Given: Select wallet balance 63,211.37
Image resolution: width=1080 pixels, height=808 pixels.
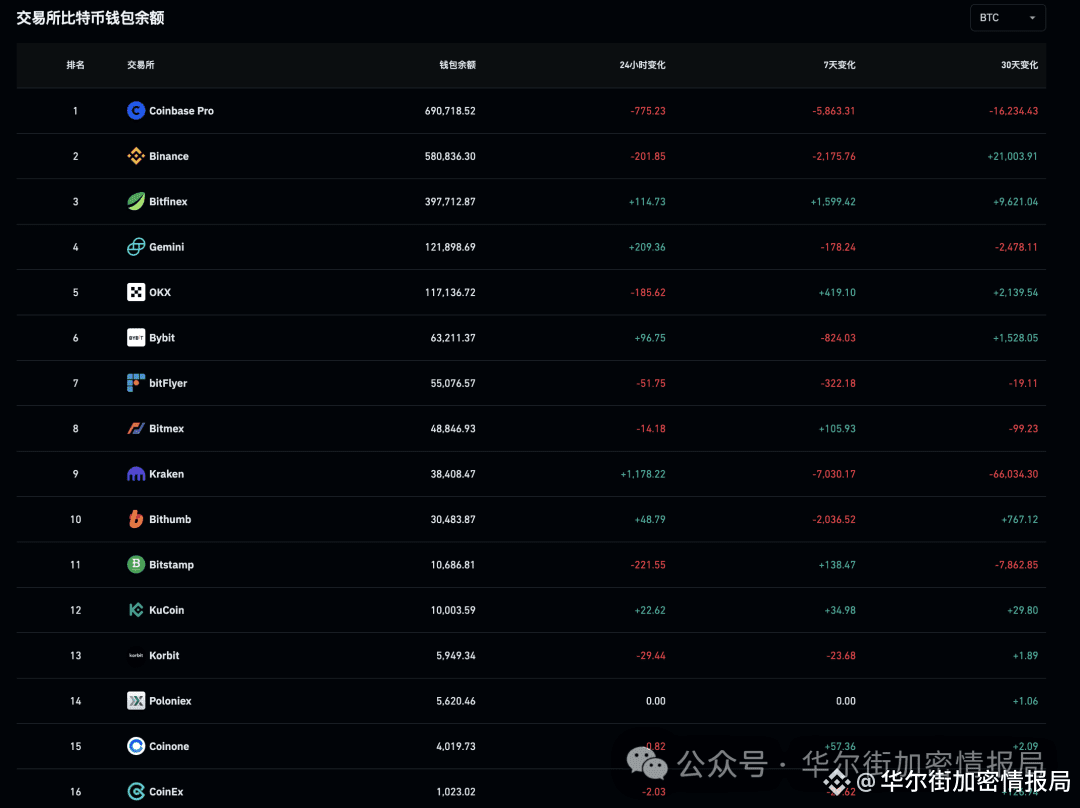Looking at the screenshot, I should coord(453,338).
